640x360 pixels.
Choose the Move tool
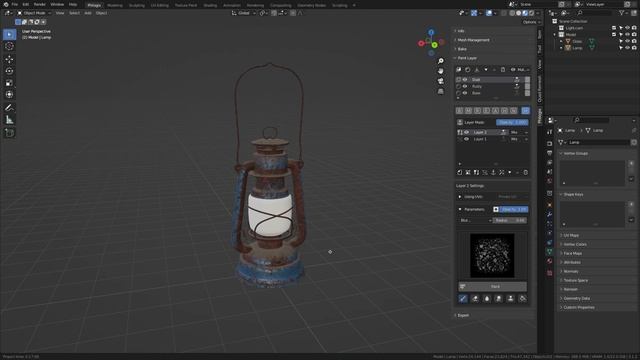click(9, 59)
